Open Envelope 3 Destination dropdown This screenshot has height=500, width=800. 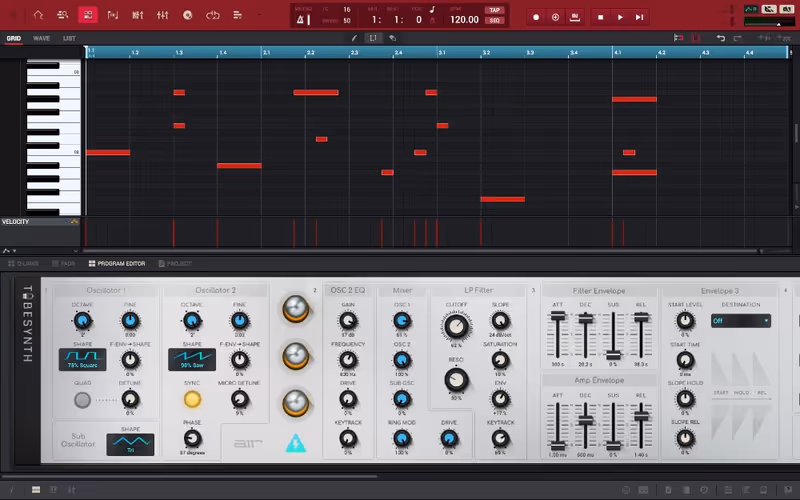741,320
